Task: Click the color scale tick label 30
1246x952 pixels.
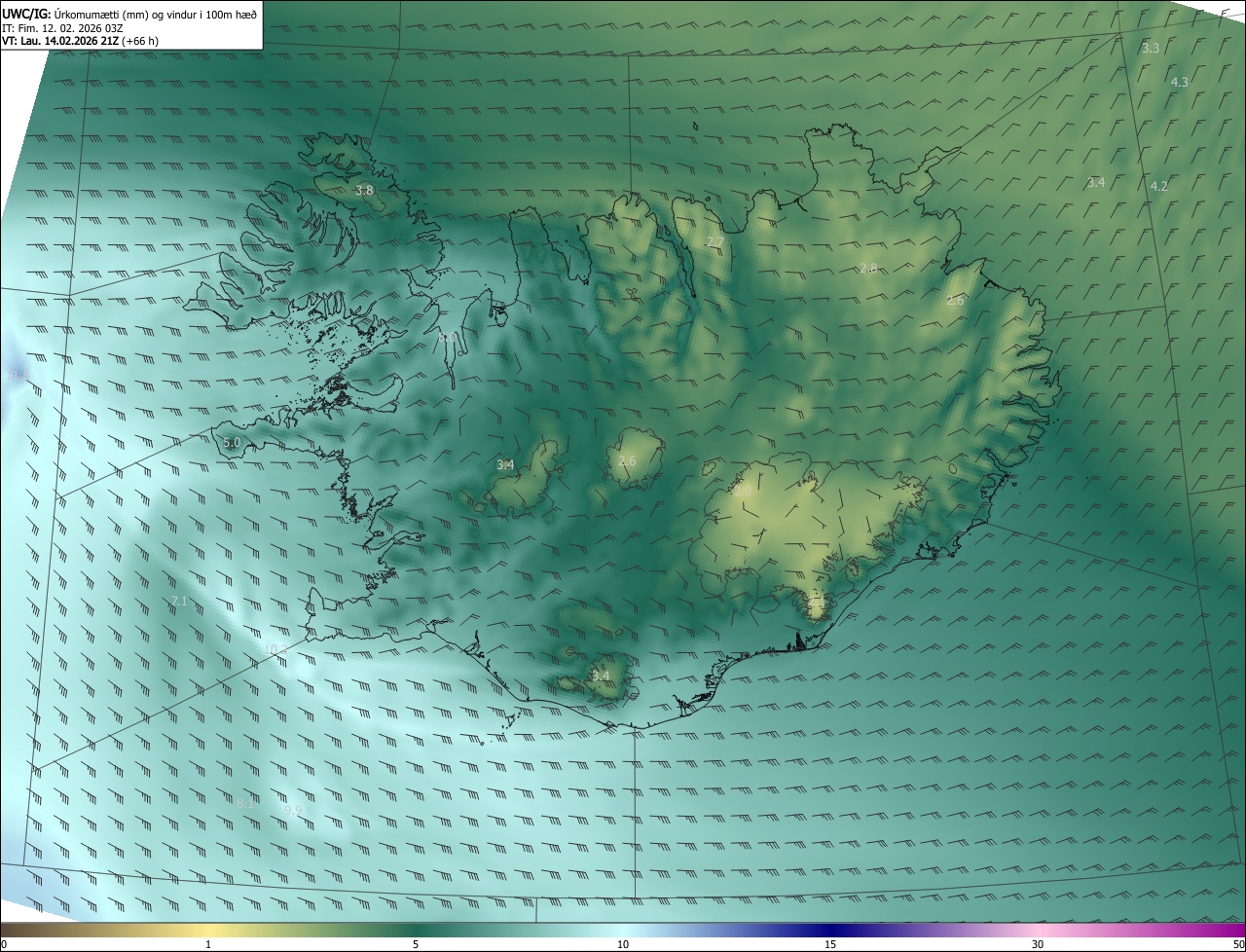Action: tap(1038, 944)
